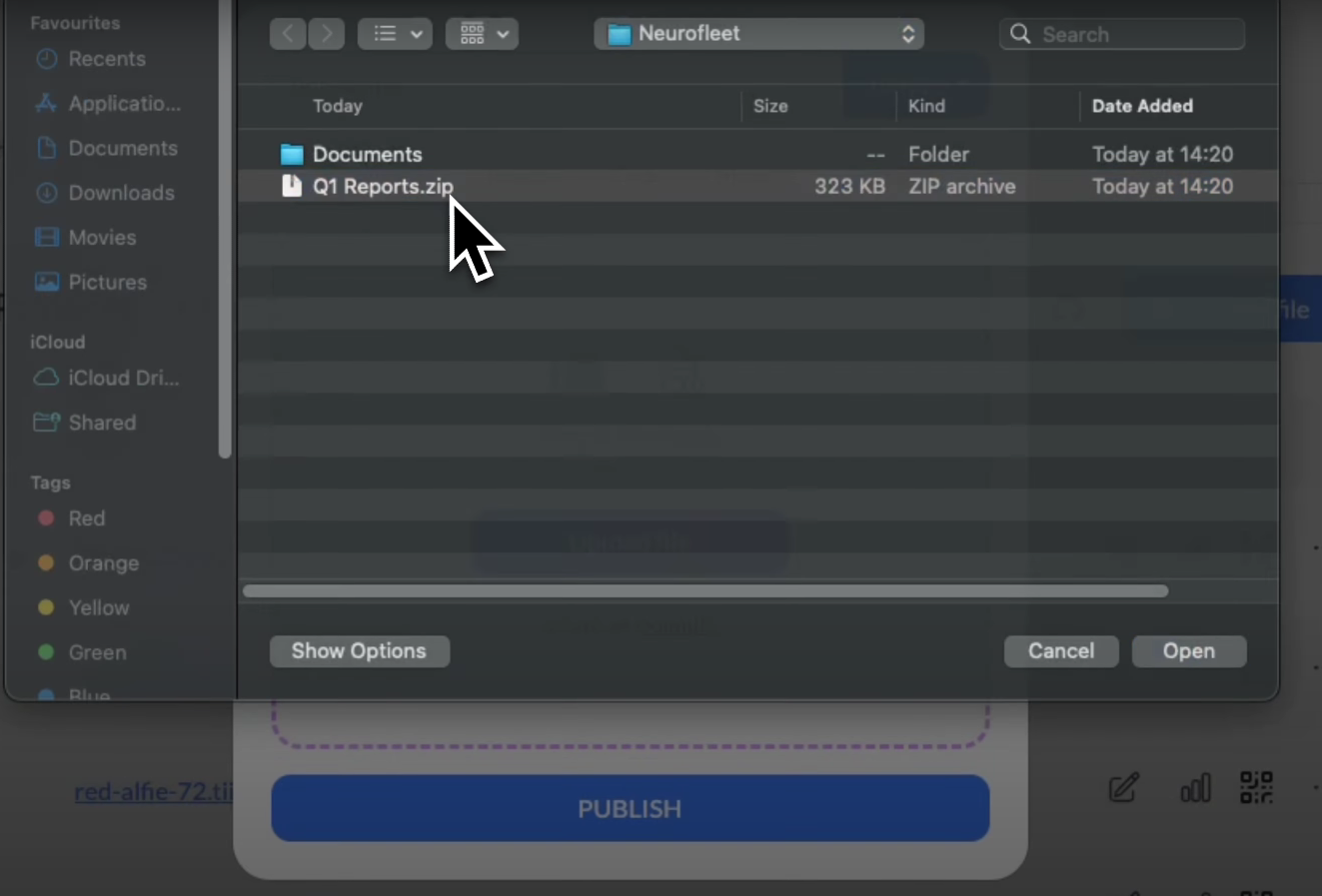This screenshot has height=896, width=1322.
Task: Open the list view options dropdown
Action: click(x=395, y=34)
